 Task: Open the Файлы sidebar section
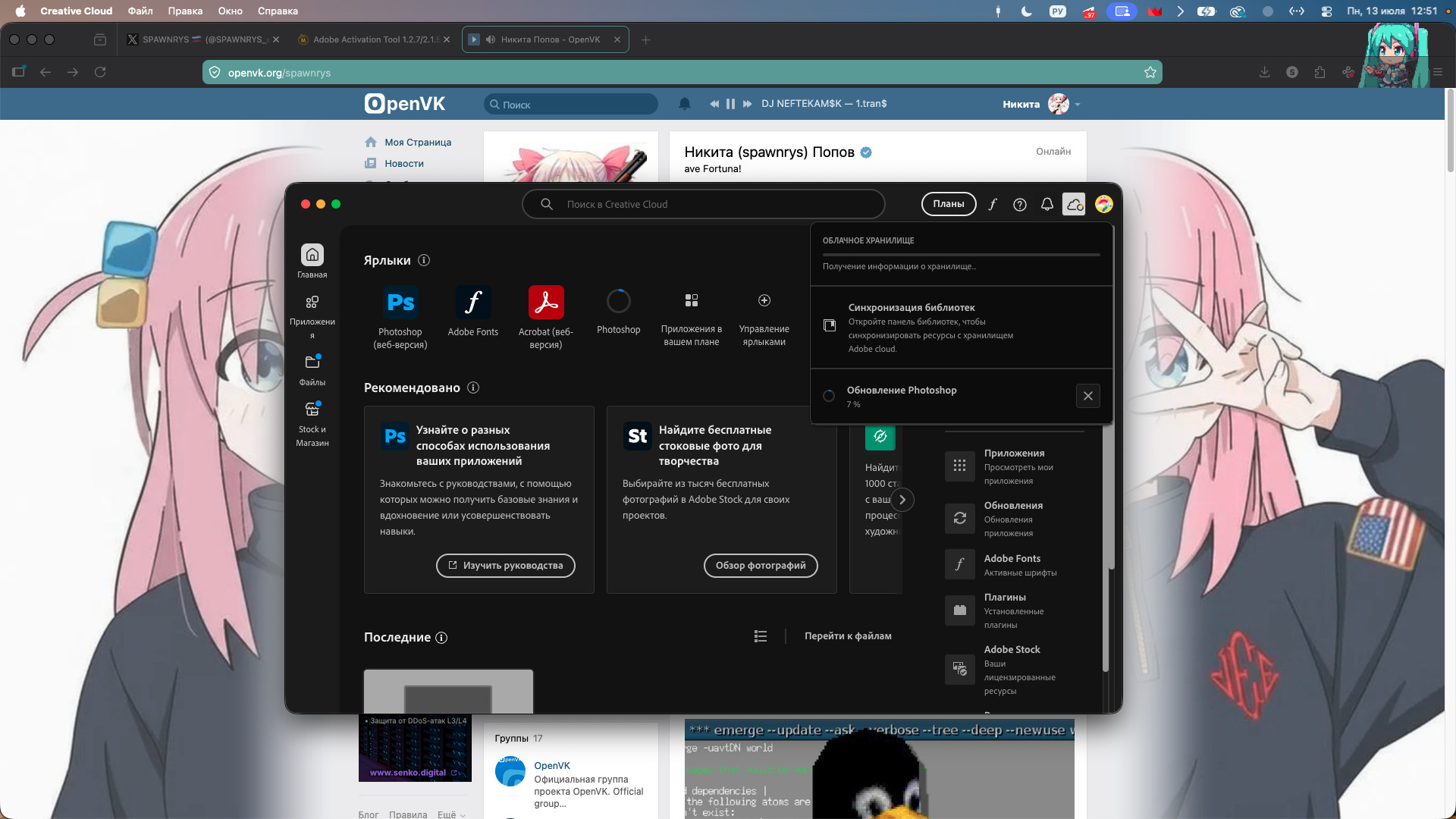tap(312, 370)
